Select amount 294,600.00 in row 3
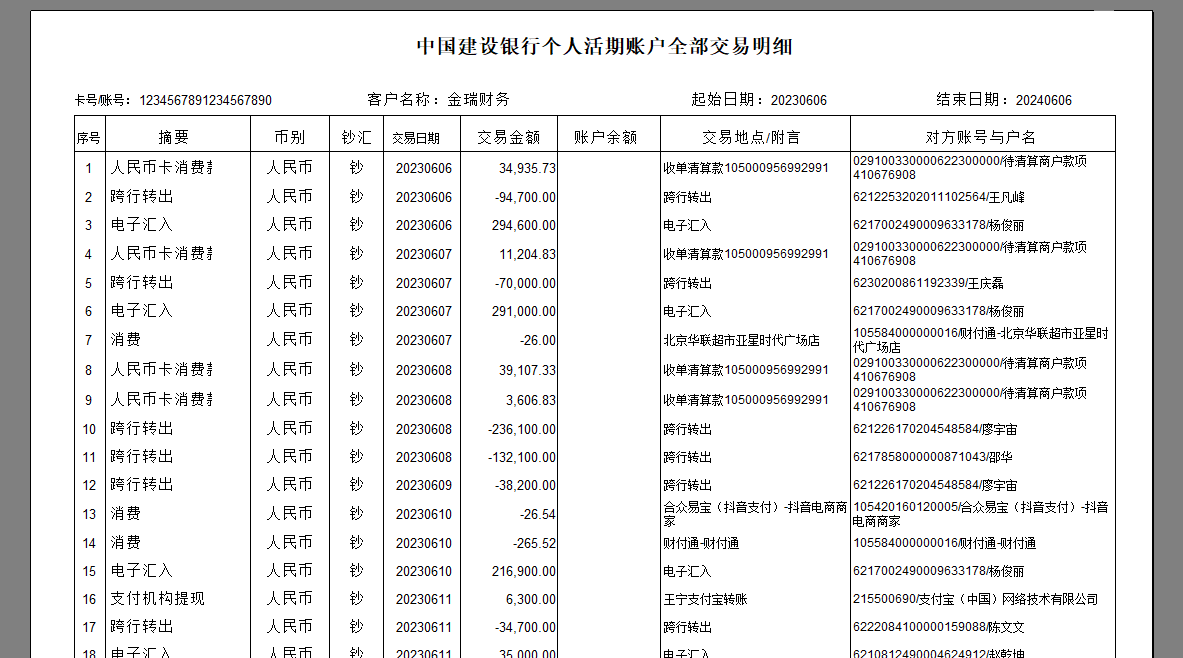This screenshot has height=658, width=1183. [x=524, y=225]
